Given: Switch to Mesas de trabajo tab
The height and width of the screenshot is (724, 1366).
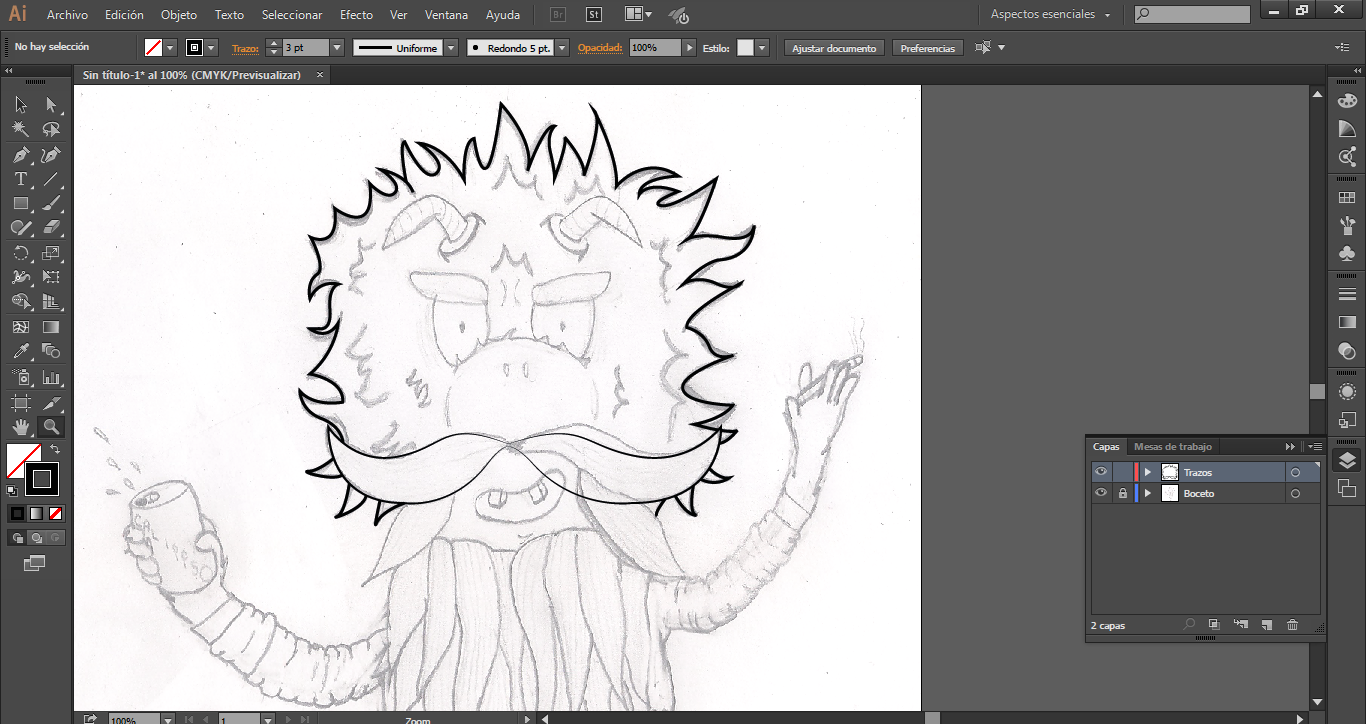Looking at the screenshot, I should pos(1172,447).
